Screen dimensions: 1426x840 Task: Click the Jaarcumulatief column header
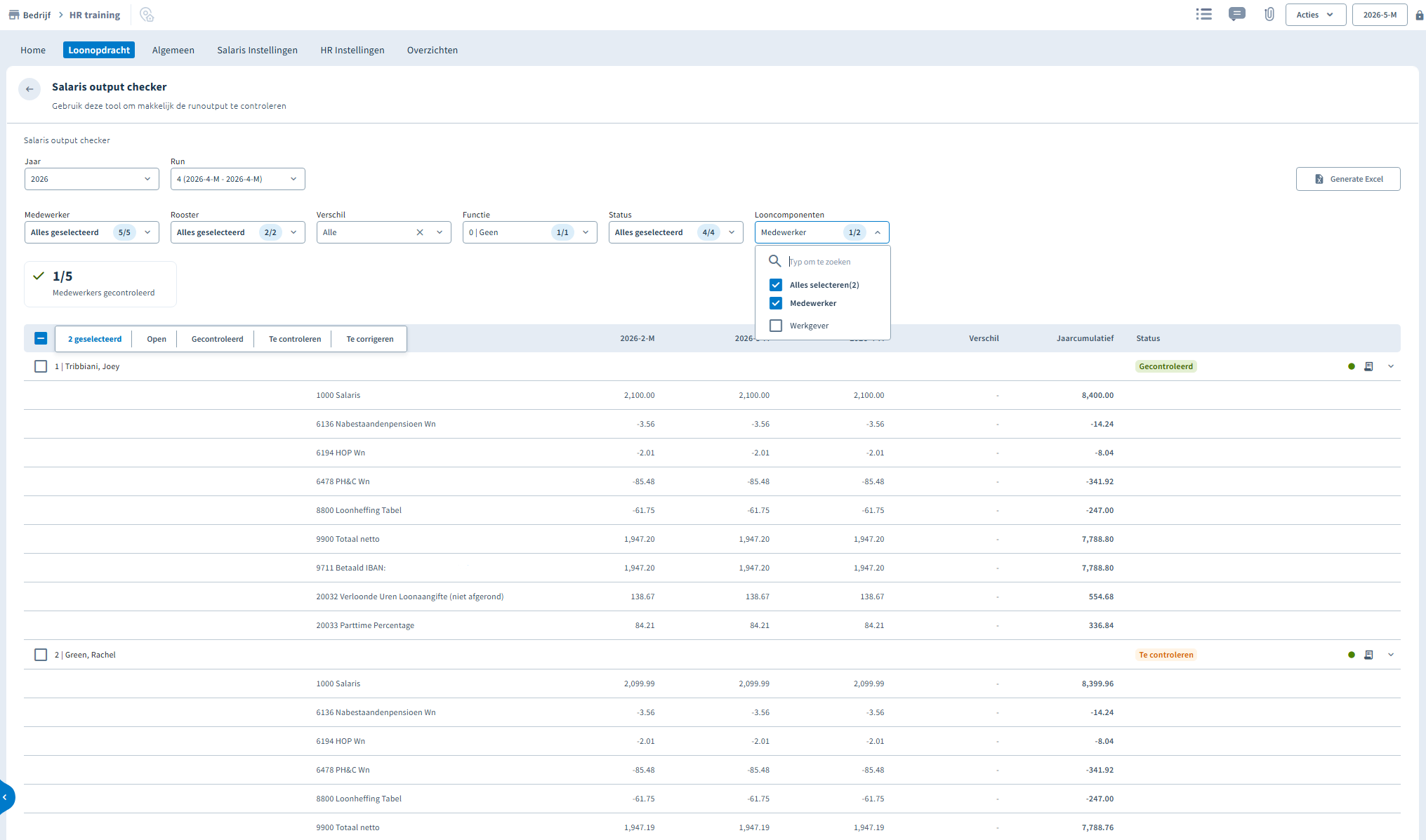[x=1085, y=338]
